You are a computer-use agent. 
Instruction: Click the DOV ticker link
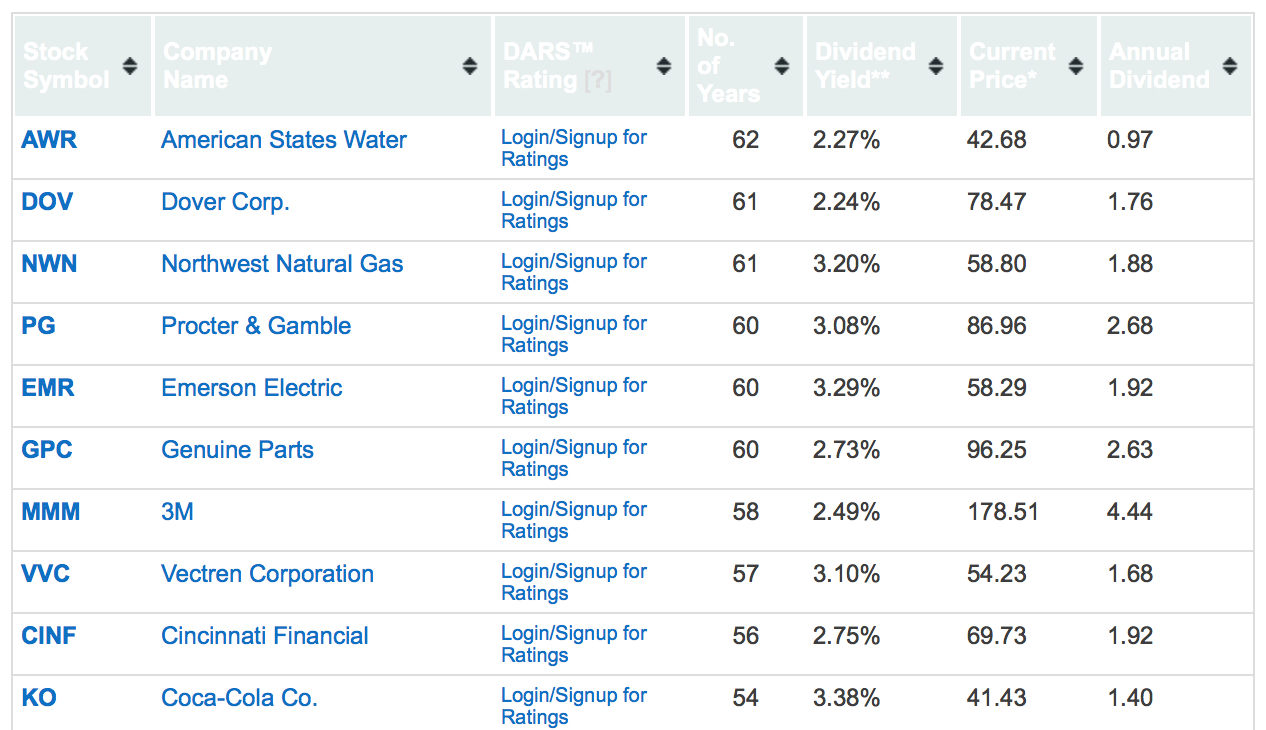47,202
